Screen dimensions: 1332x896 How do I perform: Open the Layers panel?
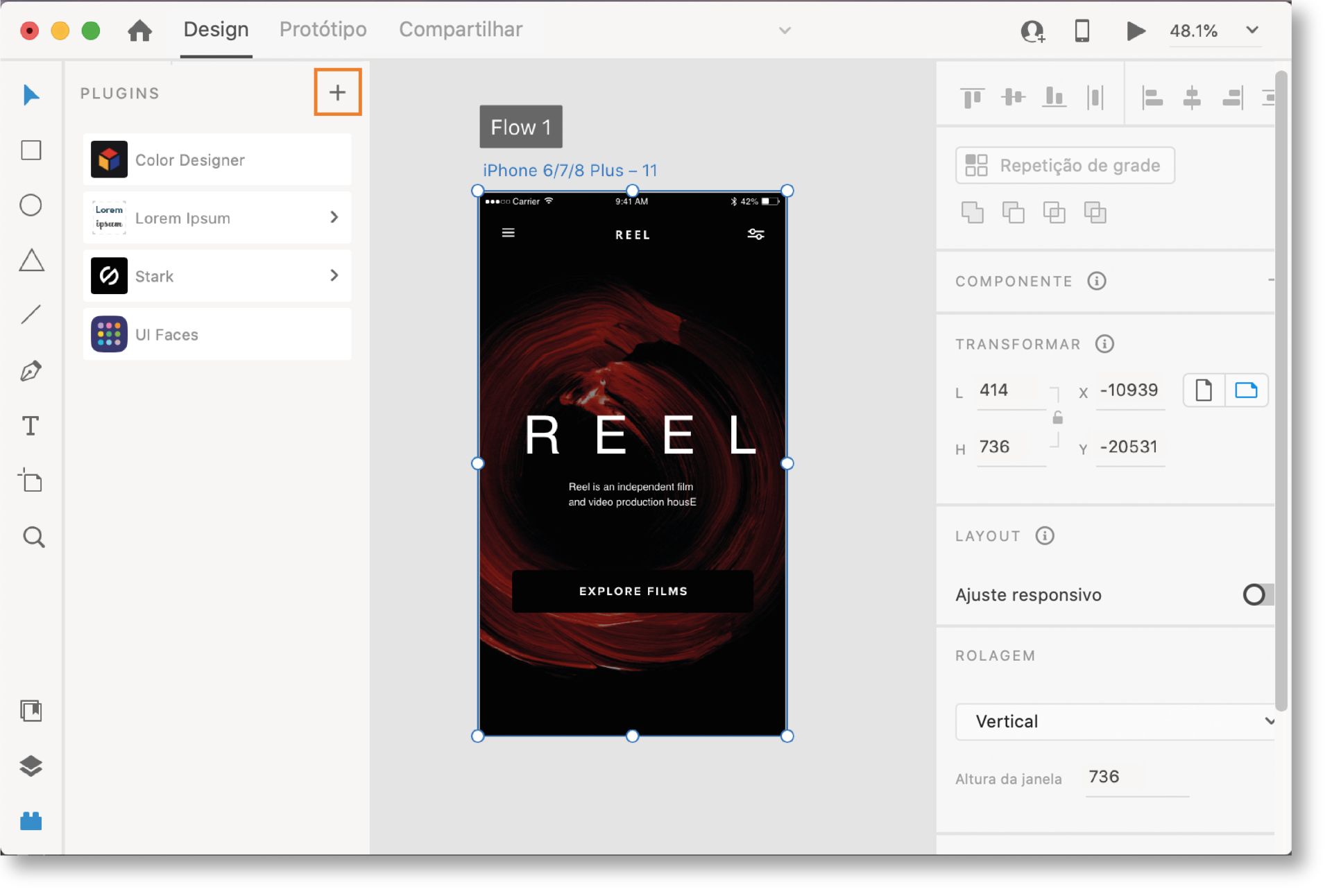31,766
